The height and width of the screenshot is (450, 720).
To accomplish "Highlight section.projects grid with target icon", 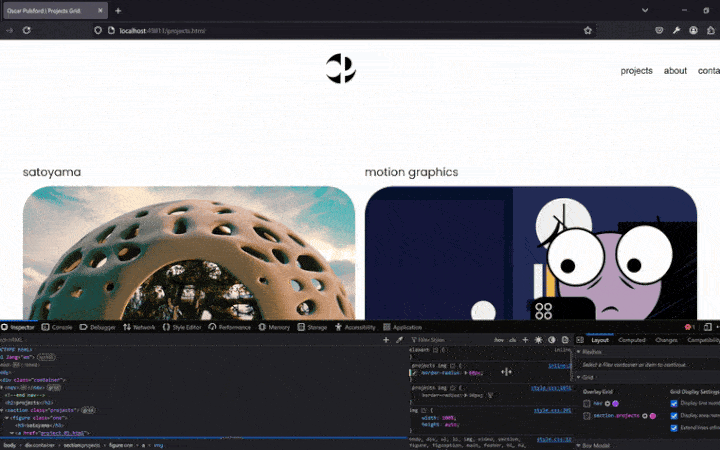I will 644,416.
